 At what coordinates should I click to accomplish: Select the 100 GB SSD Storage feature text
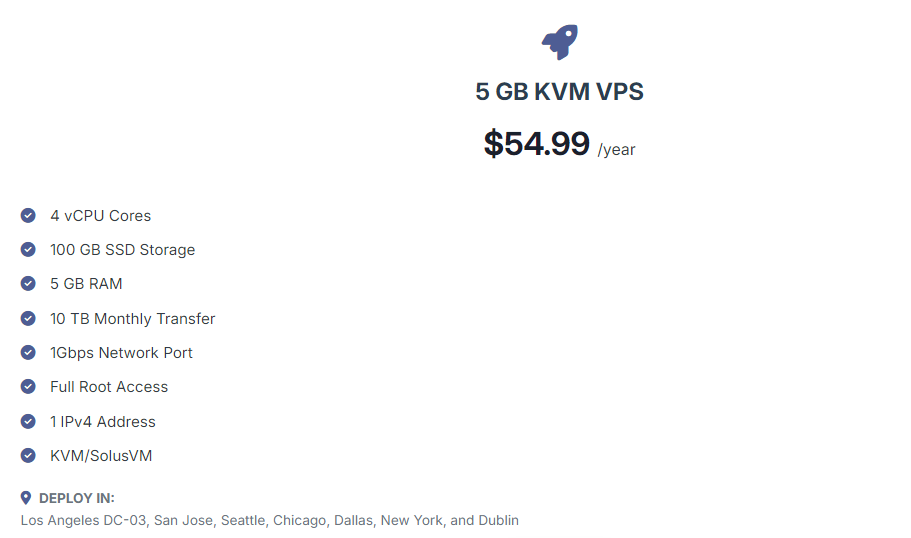[123, 250]
